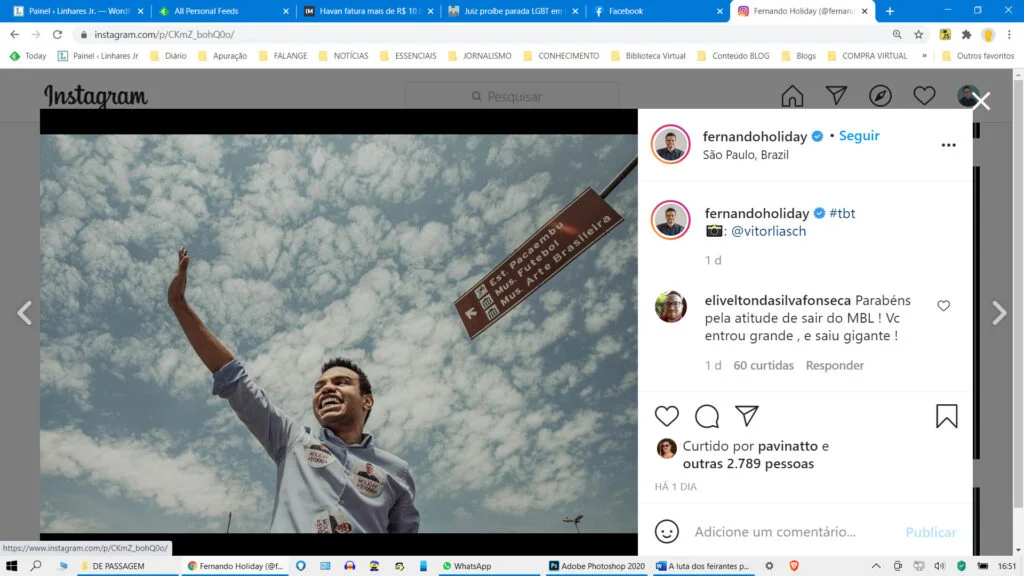The height and width of the screenshot is (576, 1024).
Task: Reload the page
Action: click(57, 35)
